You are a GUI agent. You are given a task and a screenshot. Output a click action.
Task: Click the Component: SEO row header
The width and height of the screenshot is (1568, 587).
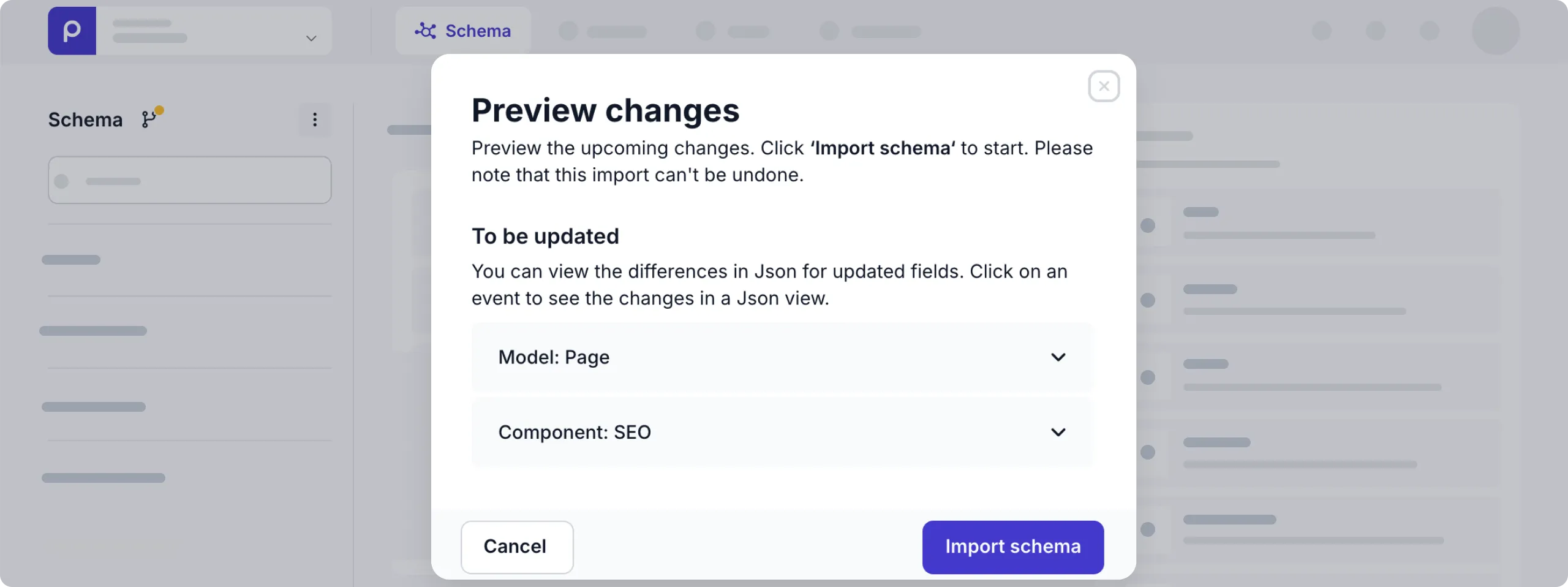pos(575,432)
